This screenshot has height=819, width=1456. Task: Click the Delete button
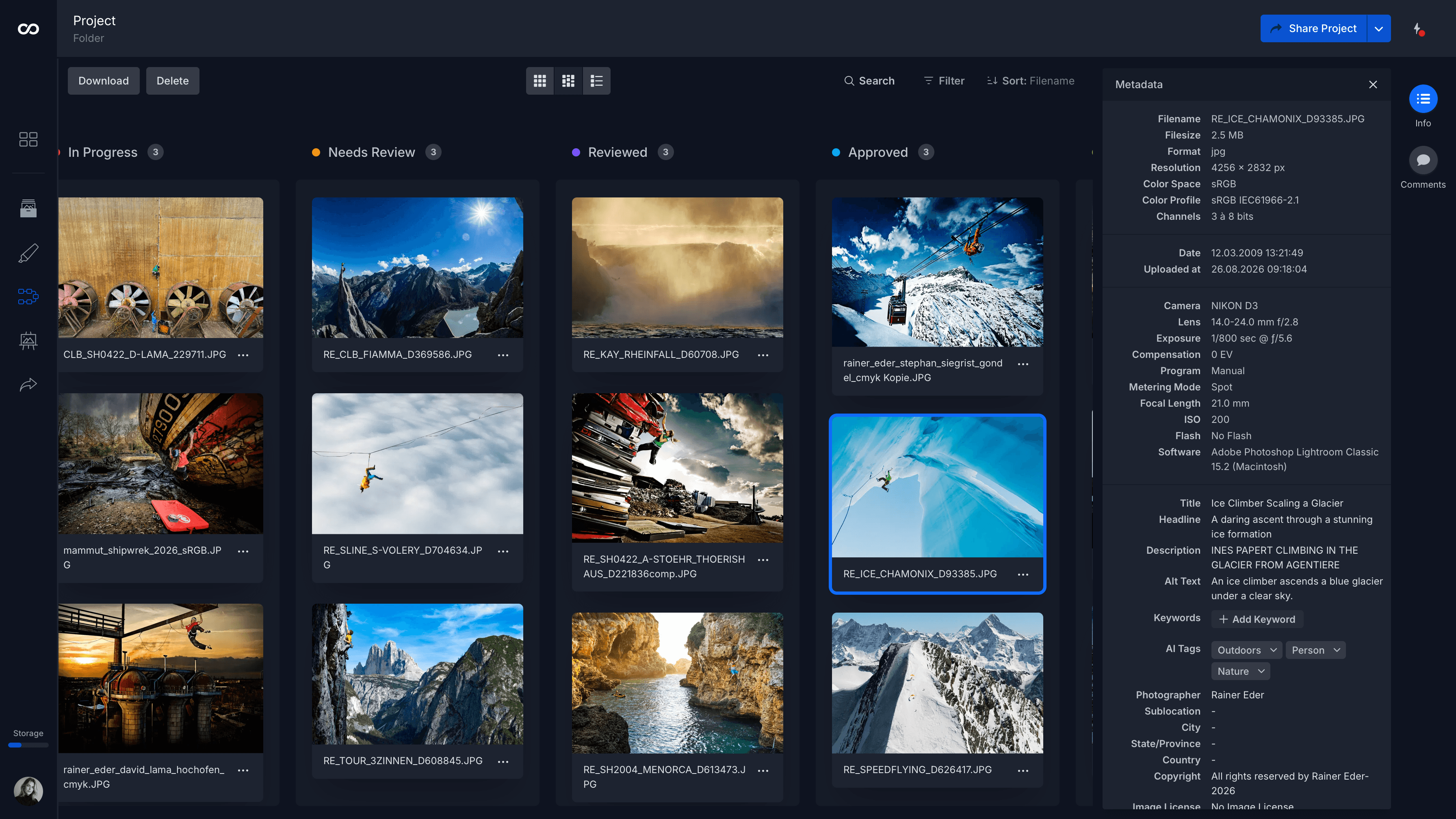[x=172, y=81]
